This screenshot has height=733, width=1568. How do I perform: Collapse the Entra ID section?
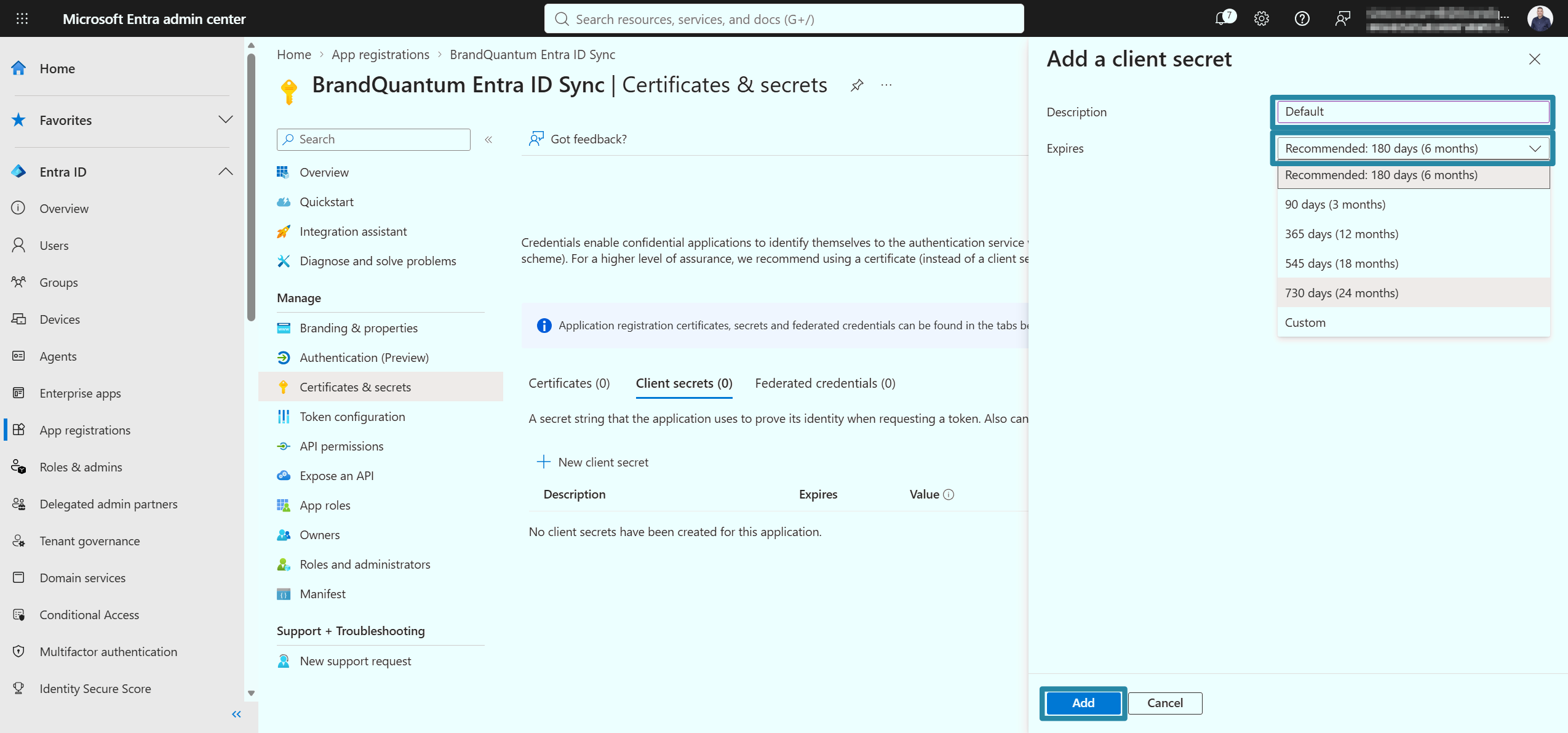226,172
